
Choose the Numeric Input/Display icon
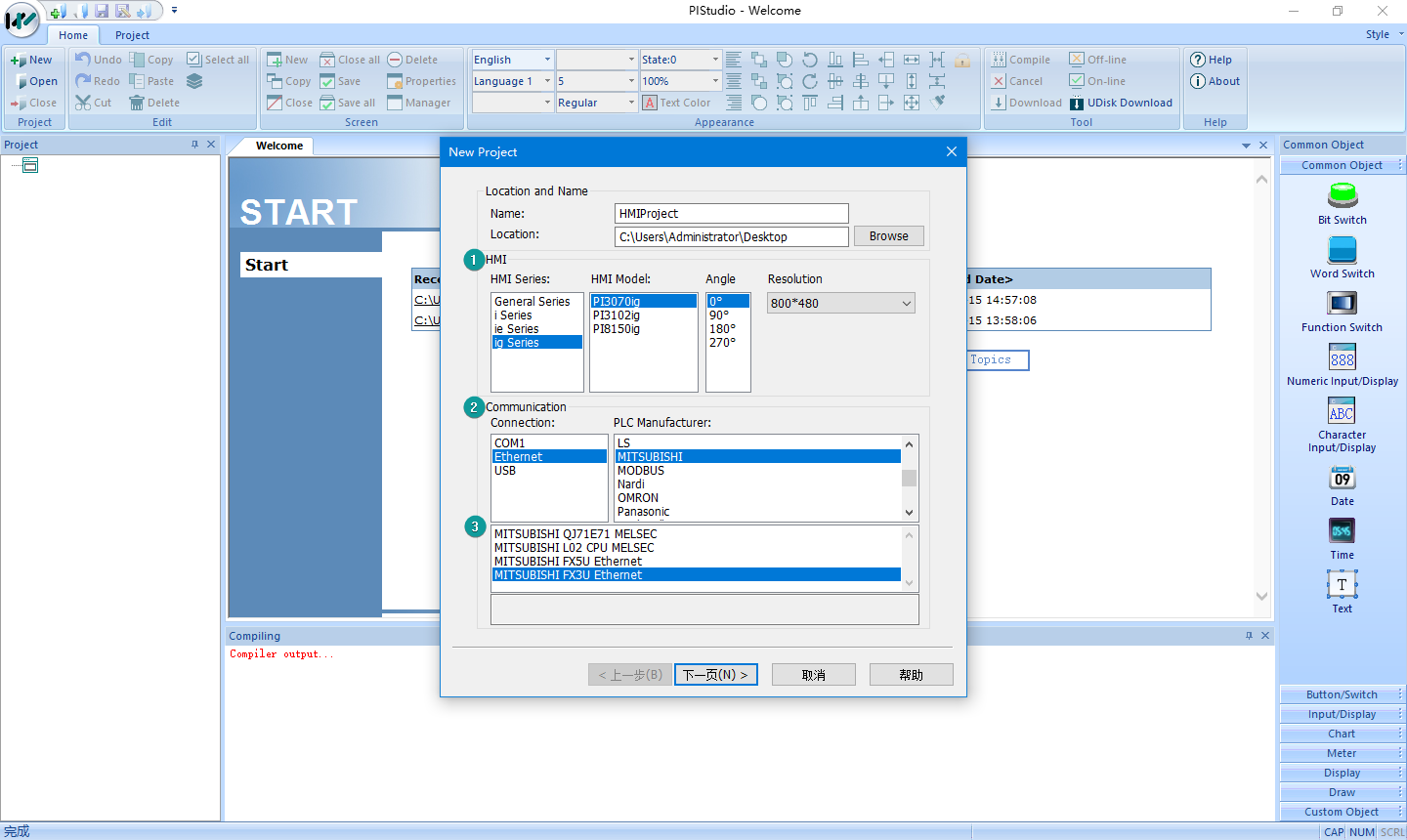[1342, 357]
